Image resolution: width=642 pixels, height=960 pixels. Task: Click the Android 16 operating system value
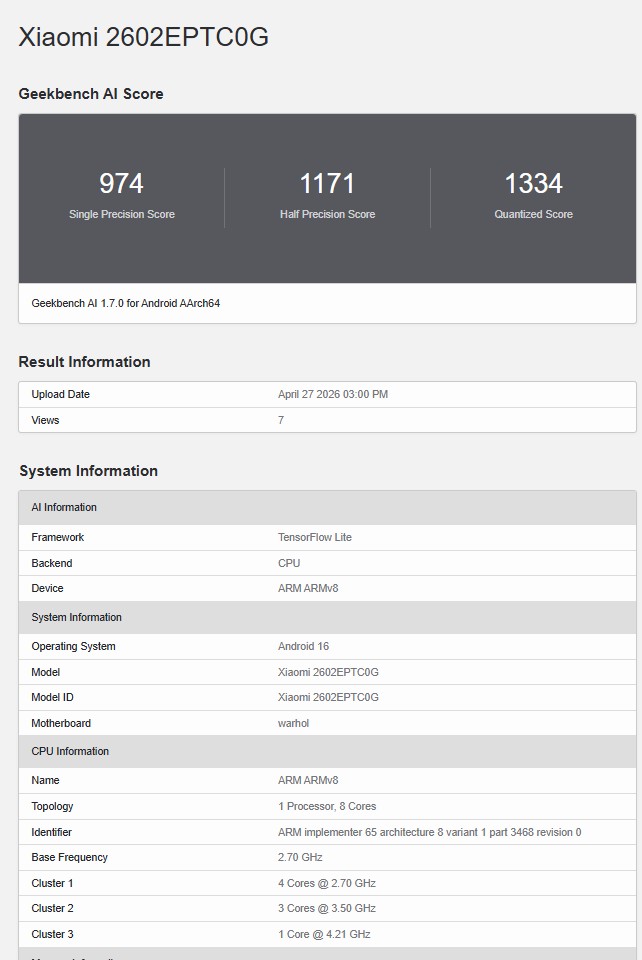coord(303,646)
